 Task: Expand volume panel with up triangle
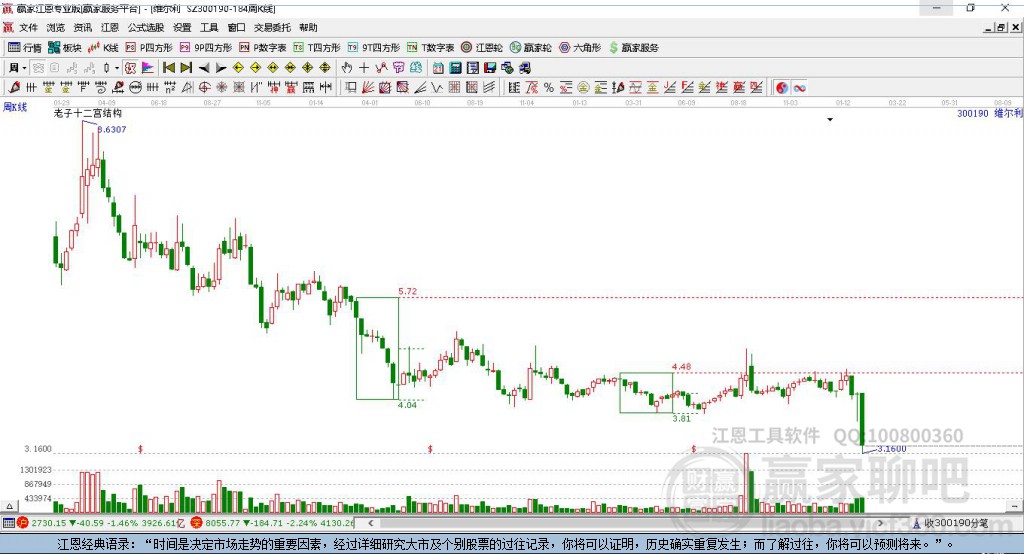click(9, 506)
